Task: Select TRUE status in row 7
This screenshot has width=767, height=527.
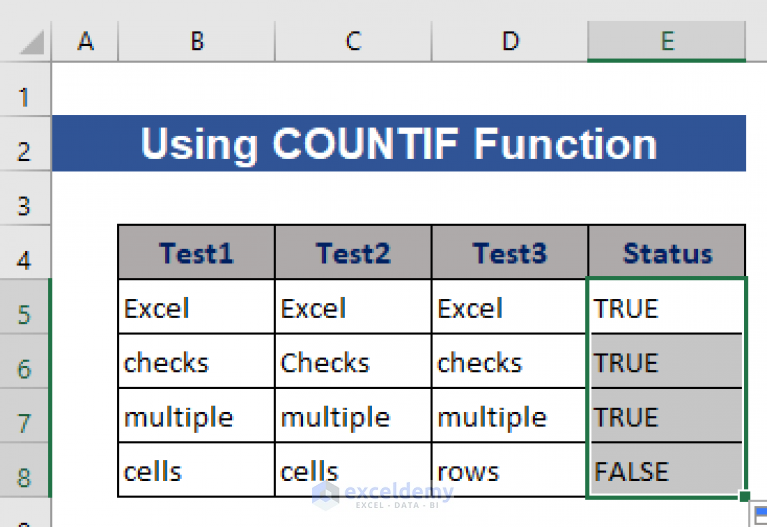Action: 666,415
